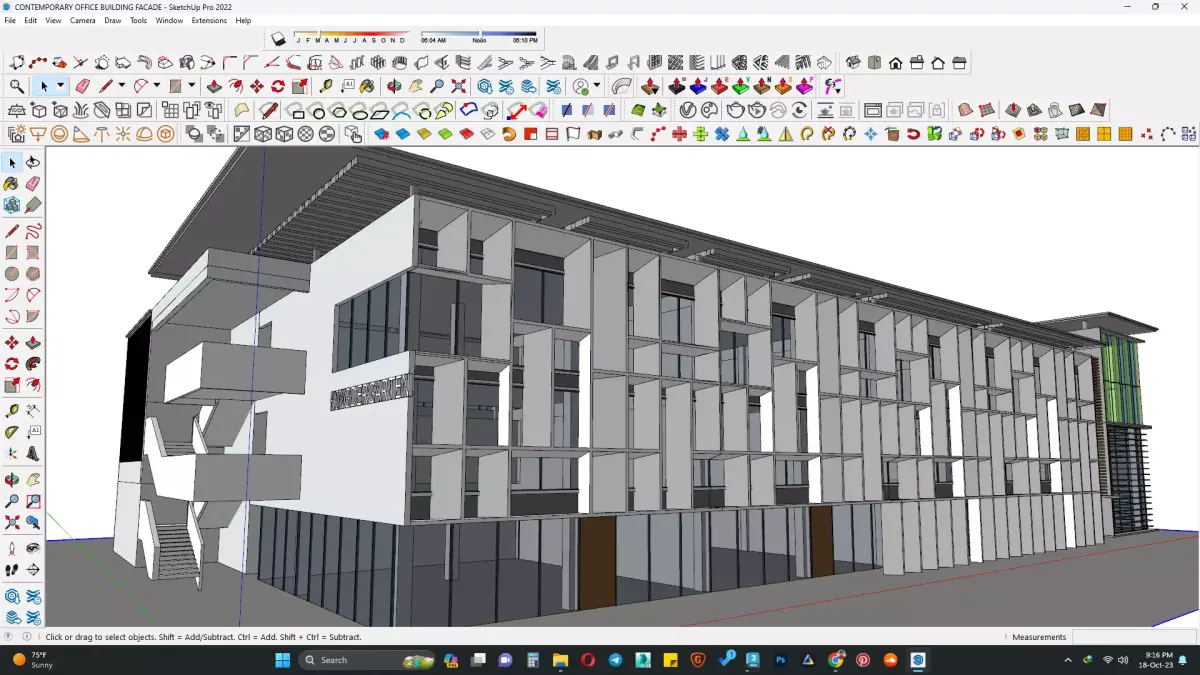Select the Offset tool

tap(33, 385)
